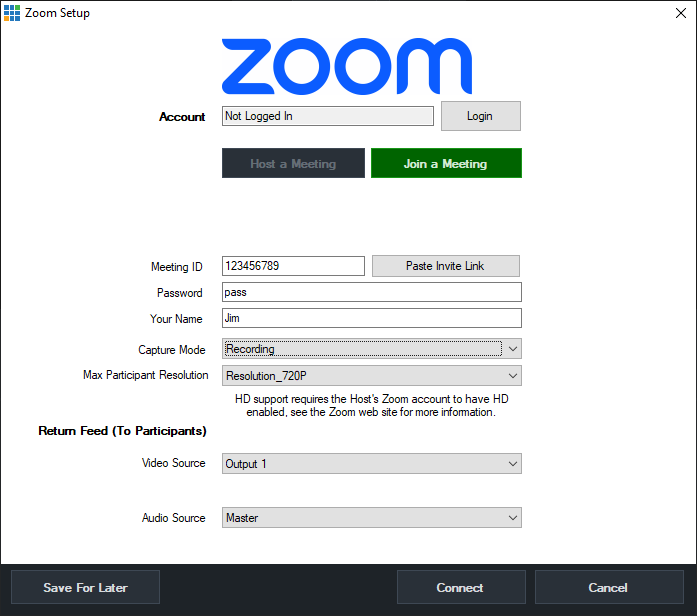Open the Capture Mode dropdown

(371, 349)
